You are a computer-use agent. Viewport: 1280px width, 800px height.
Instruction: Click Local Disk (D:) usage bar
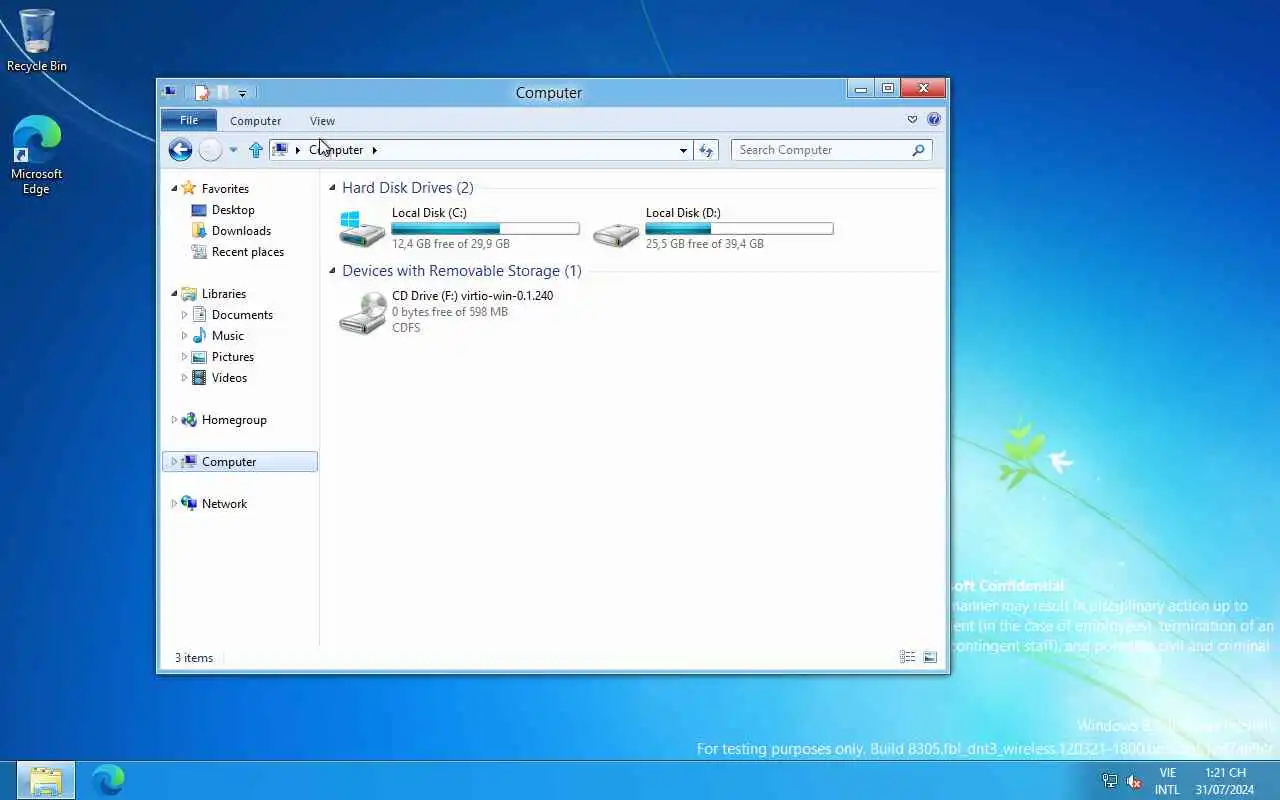[739, 229]
